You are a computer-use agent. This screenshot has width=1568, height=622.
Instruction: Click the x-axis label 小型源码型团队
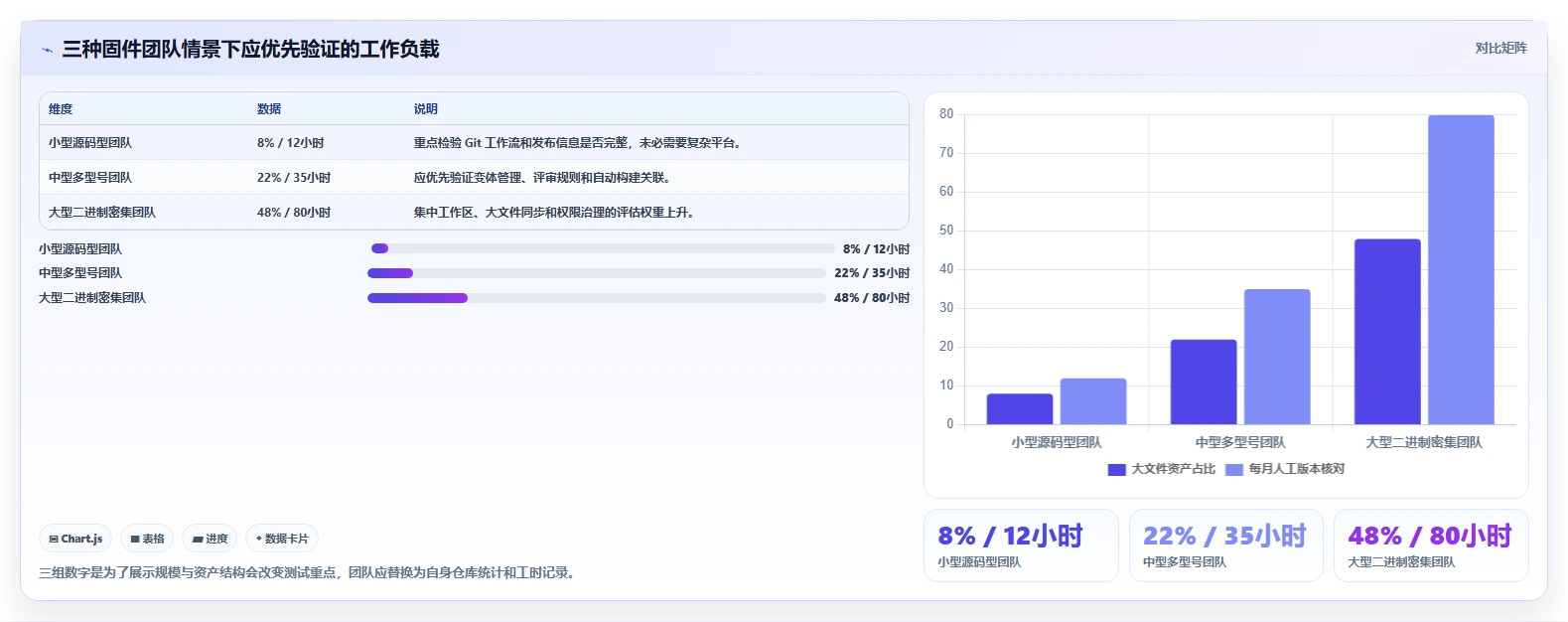tap(1057, 442)
